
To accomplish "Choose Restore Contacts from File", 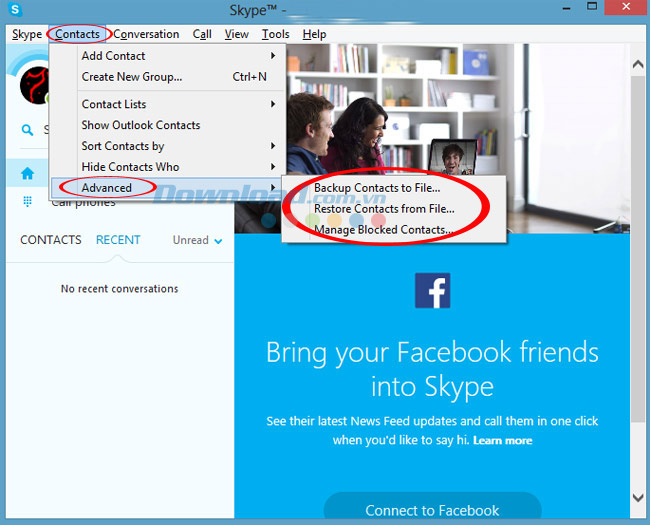I will coord(394,209).
